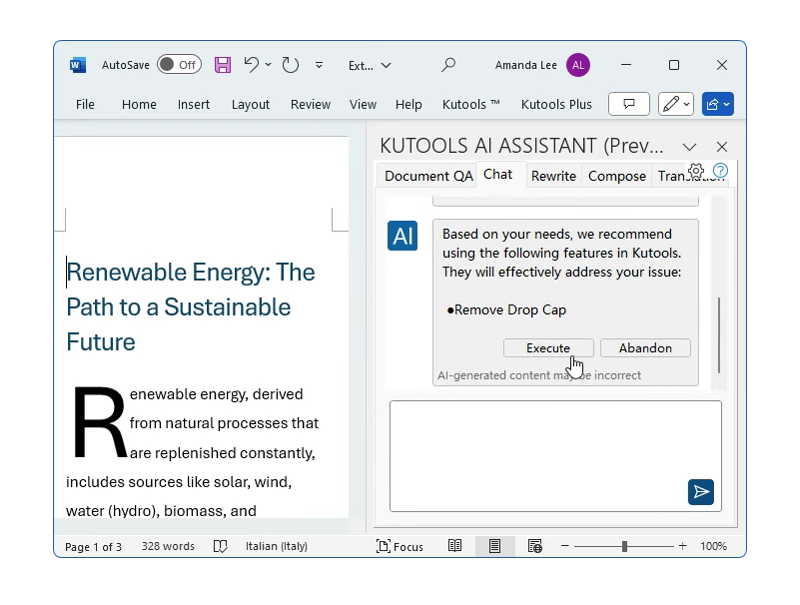Open the proofing spell check icon
Viewport: 800px width, 605px height.
pyautogui.click(x=220, y=546)
